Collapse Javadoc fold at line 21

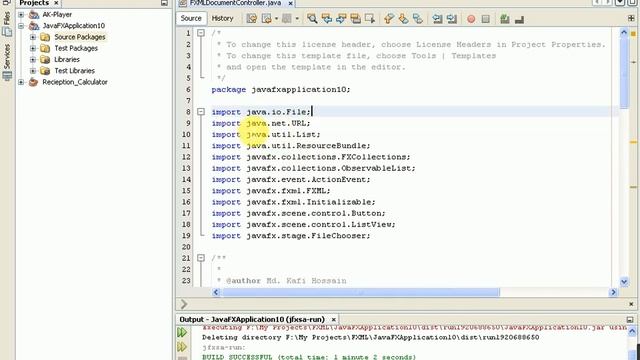(201, 258)
